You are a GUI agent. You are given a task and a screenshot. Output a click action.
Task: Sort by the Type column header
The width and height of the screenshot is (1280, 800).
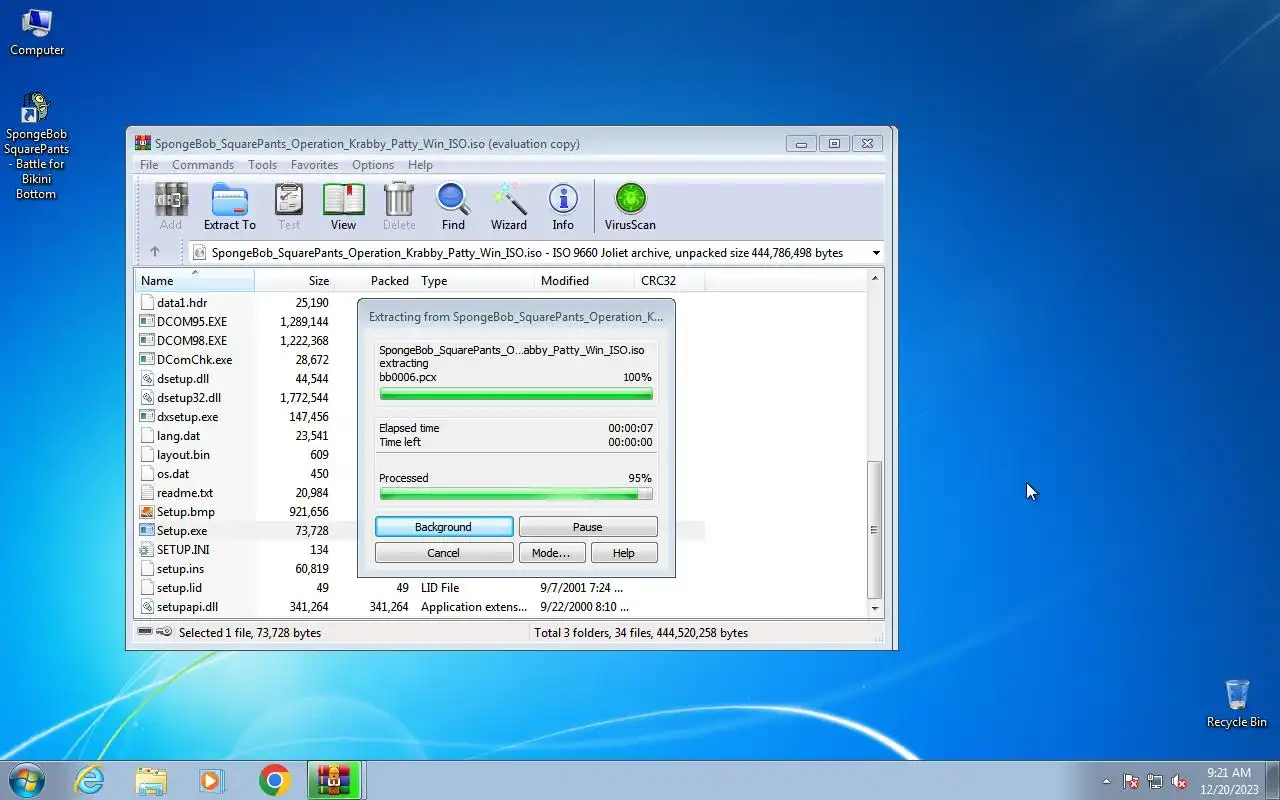coord(475,281)
